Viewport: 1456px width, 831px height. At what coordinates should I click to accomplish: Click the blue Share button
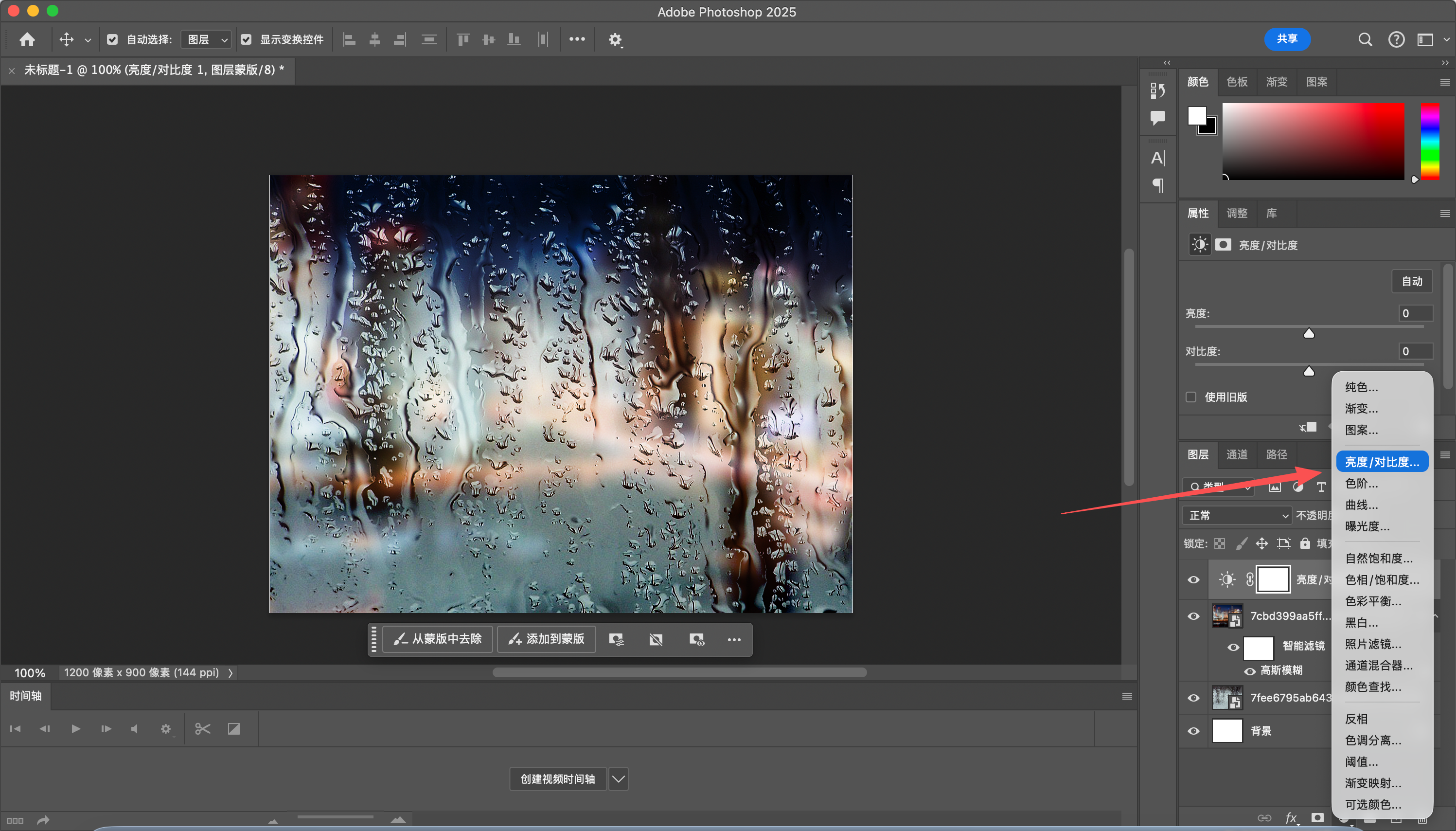(x=1287, y=39)
